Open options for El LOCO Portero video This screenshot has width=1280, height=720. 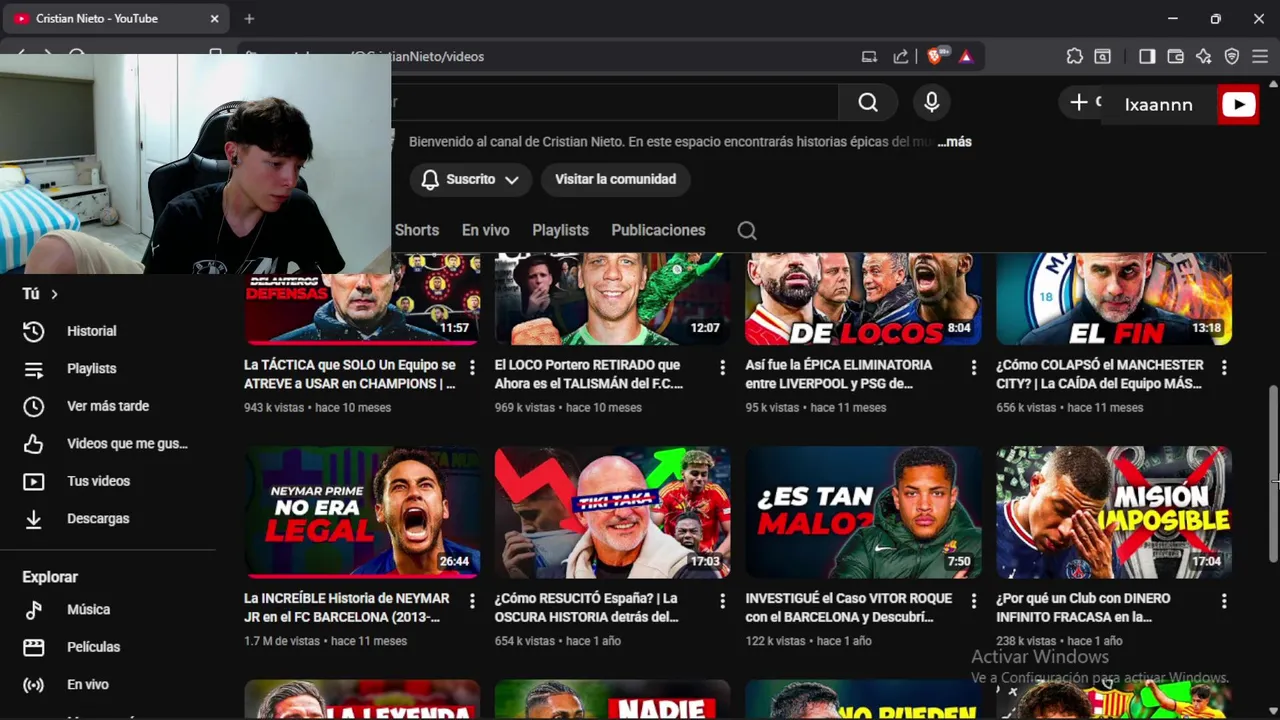(x=722, y=368)
